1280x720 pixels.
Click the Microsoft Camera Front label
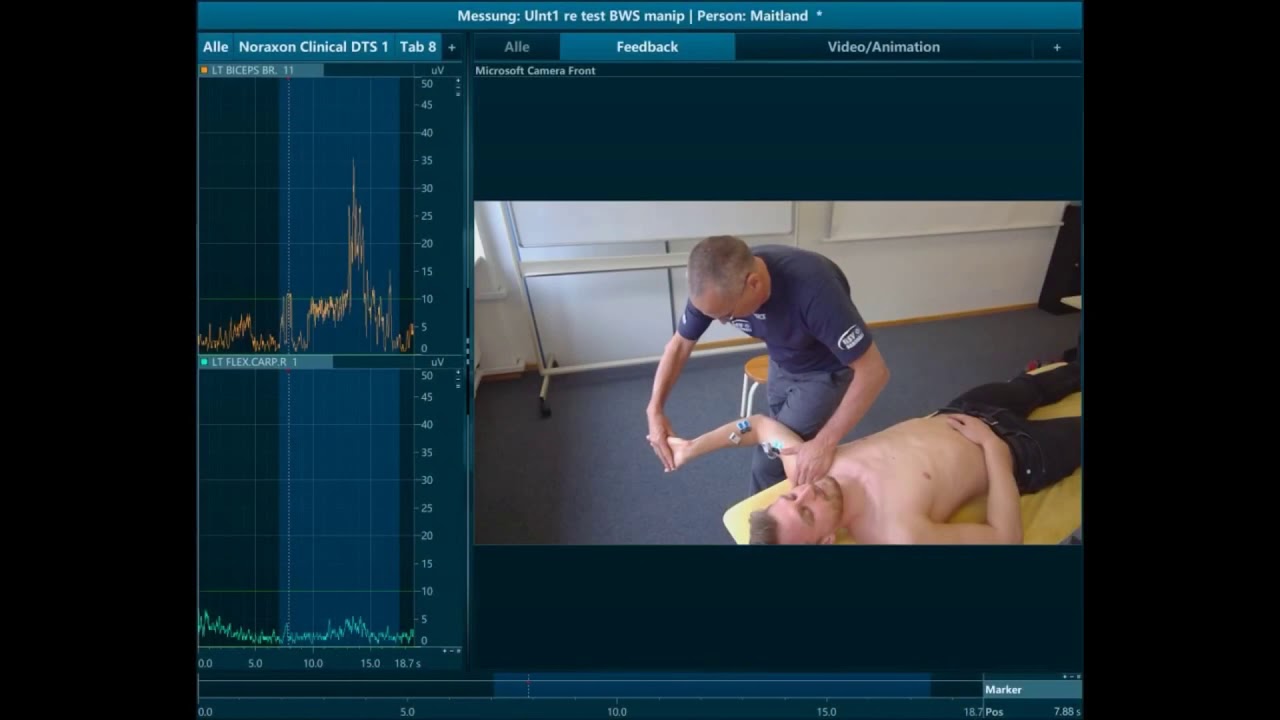(535, 71)
